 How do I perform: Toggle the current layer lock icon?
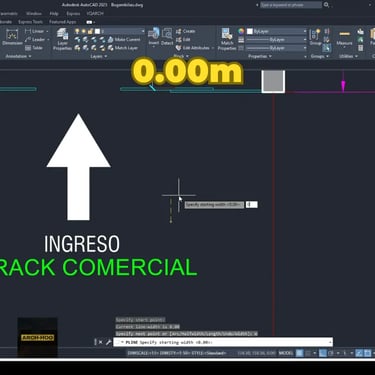90,31
